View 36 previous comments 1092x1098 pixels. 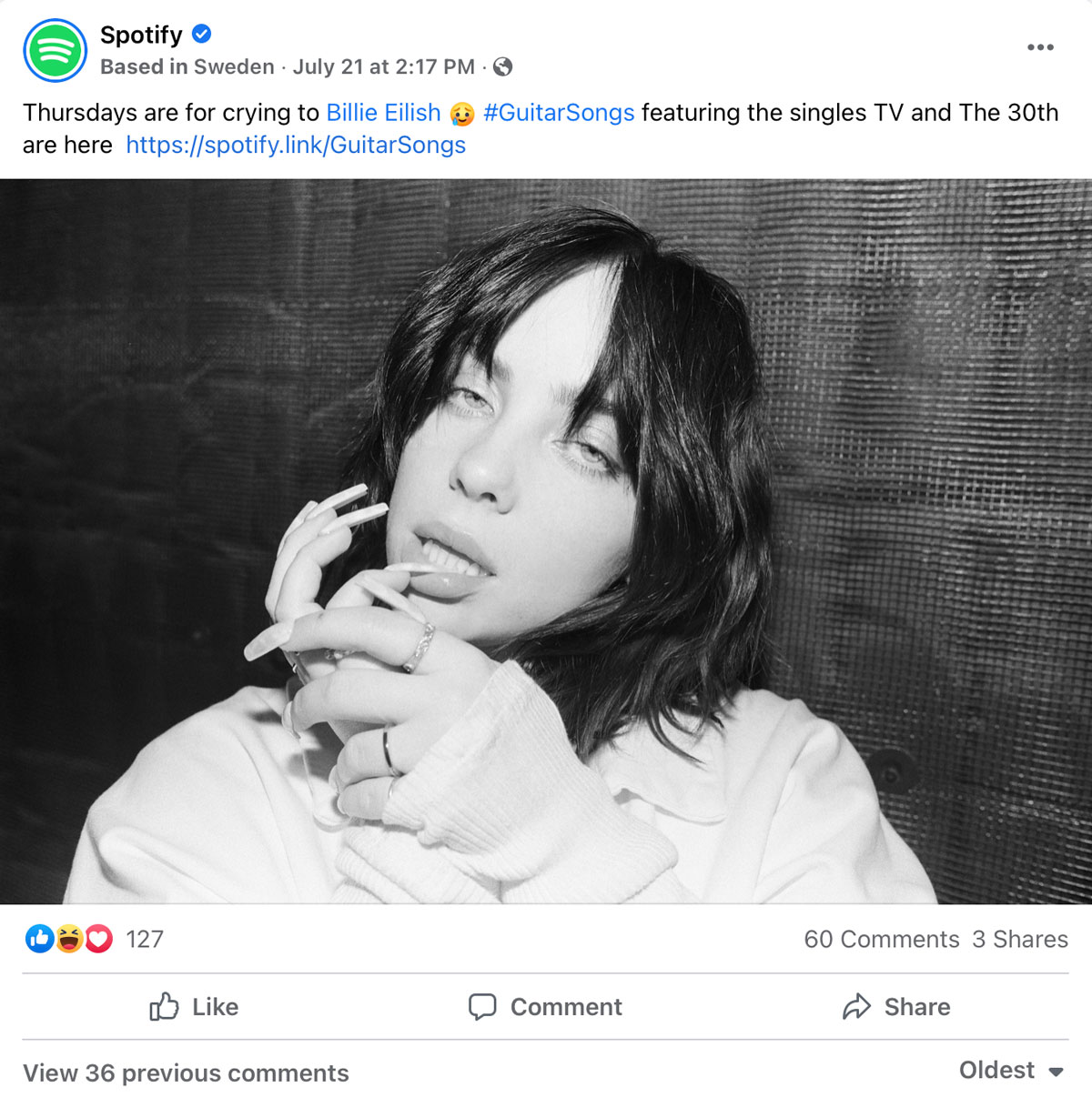186,1073
